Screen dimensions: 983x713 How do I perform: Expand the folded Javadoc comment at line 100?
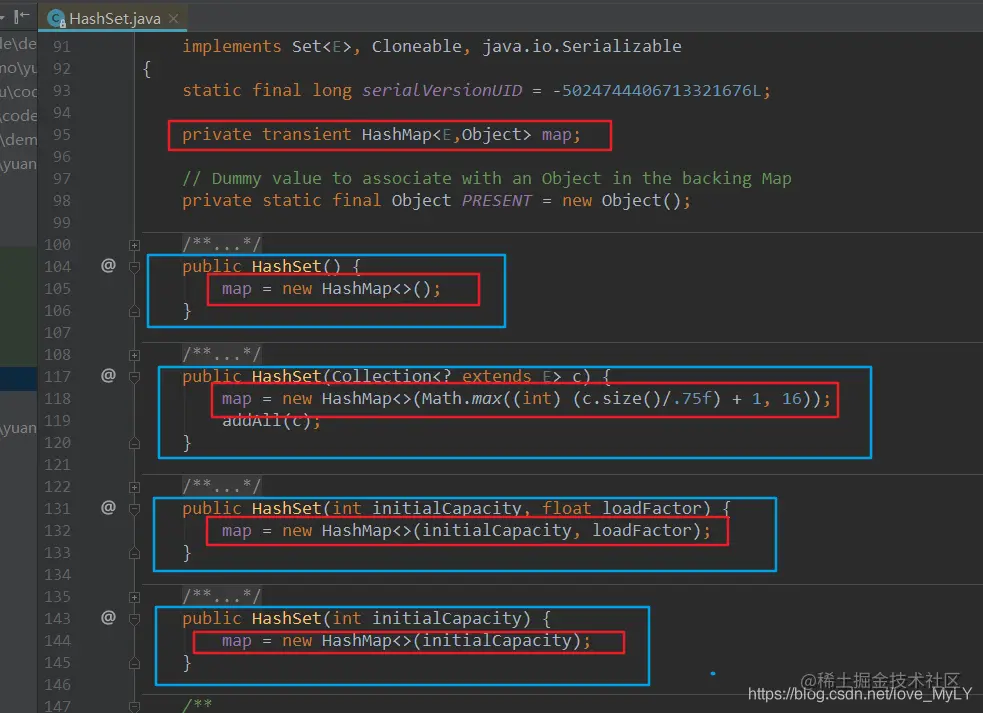pyautogui.click(x=134, y=245)
